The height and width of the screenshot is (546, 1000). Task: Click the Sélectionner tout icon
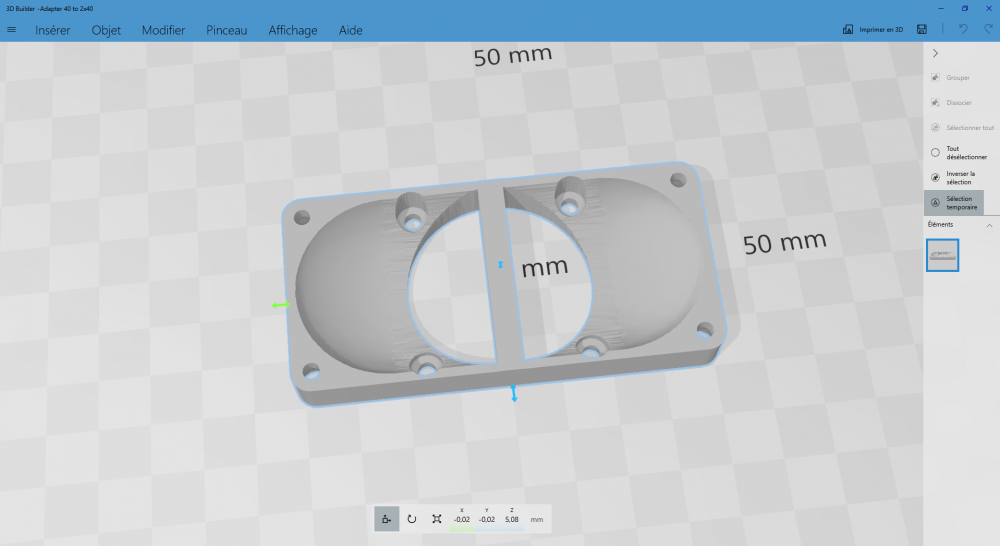(x=935, y=128)
